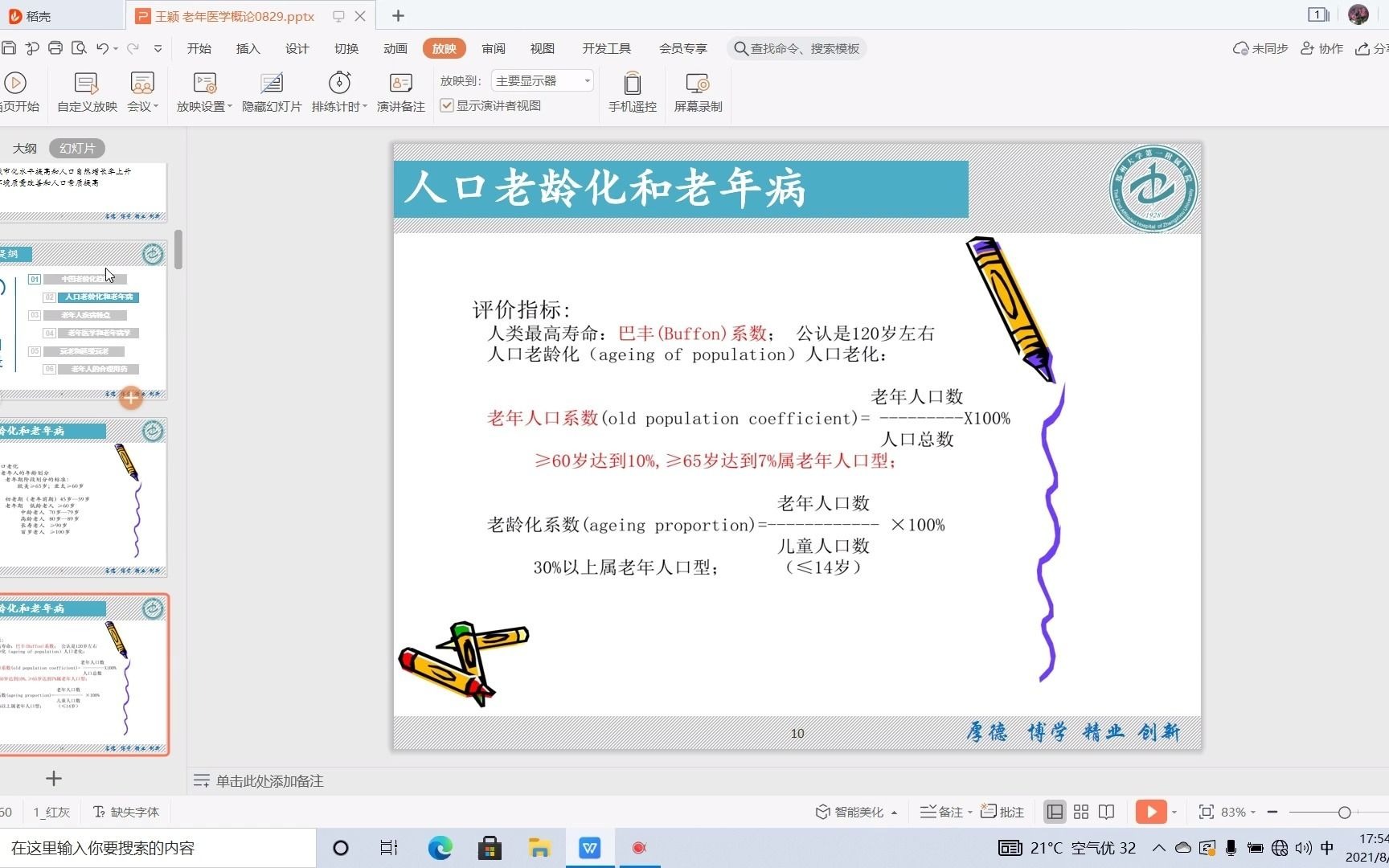The height and width of the screenshot is (868, 1389).
Task: Switch to the 动画 ribbon tab
Action: click(395, 48)
